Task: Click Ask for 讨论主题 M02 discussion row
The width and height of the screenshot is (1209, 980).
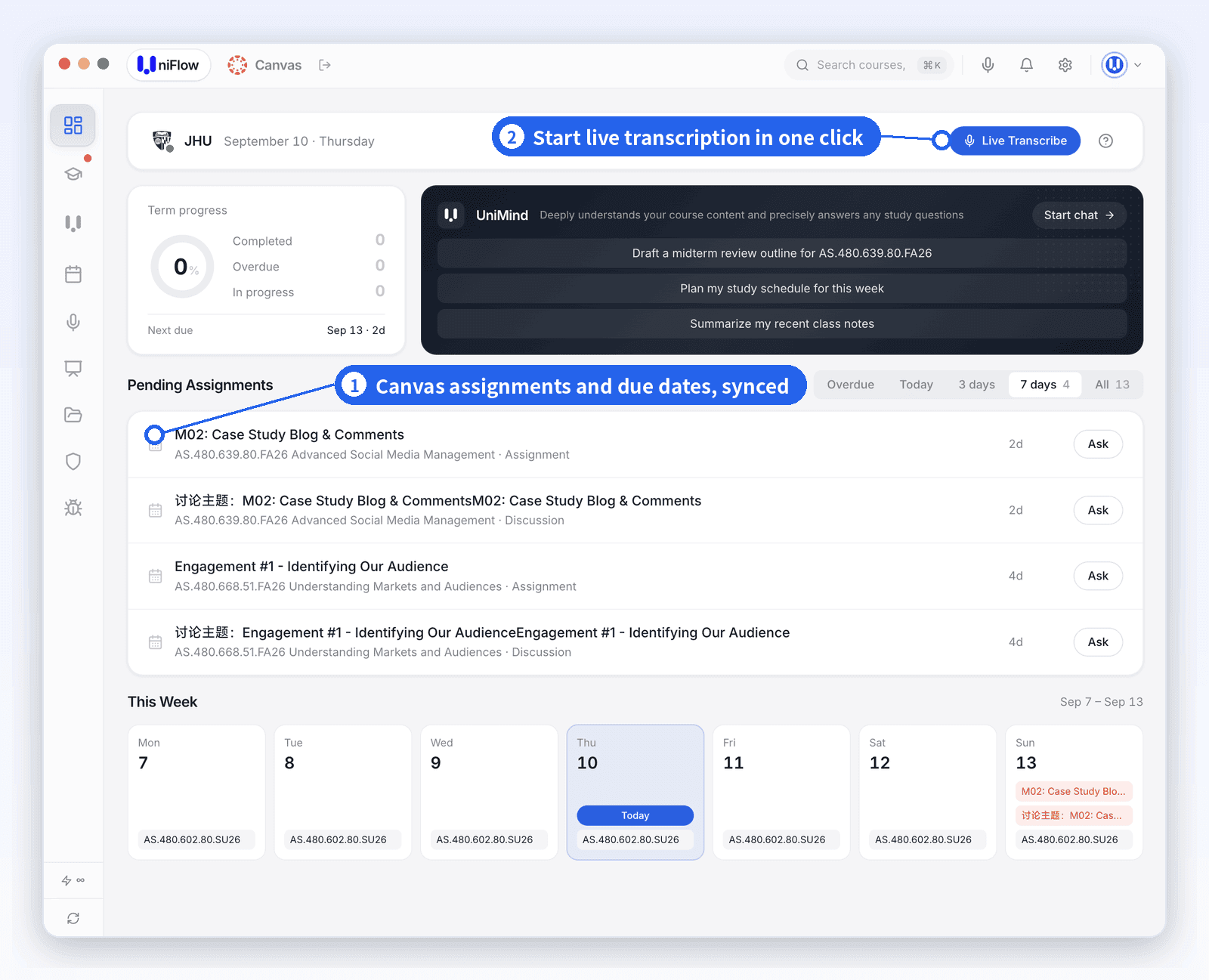Action: [1098, 510]
